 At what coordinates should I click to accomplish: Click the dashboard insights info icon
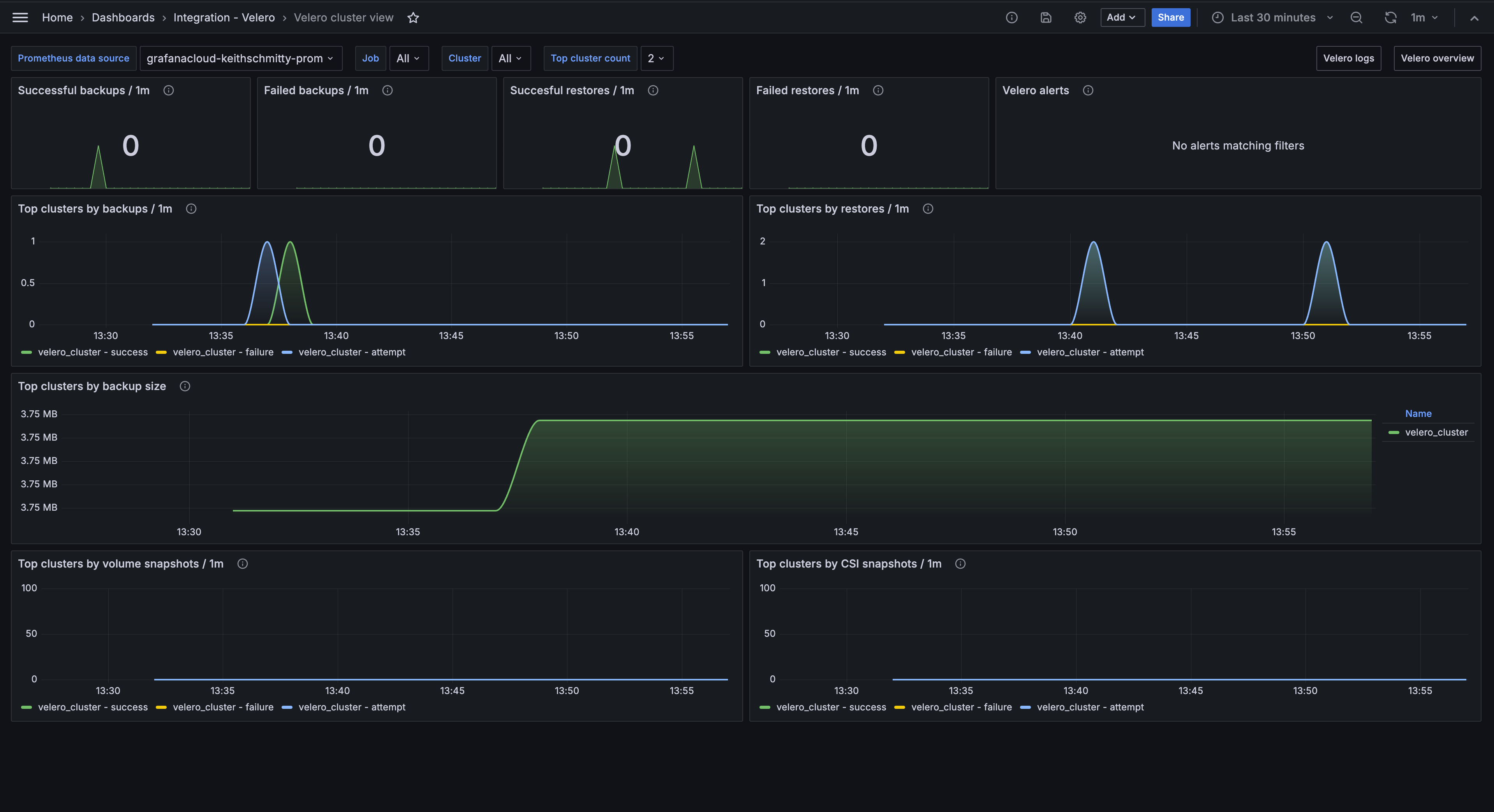(1011, 18)
